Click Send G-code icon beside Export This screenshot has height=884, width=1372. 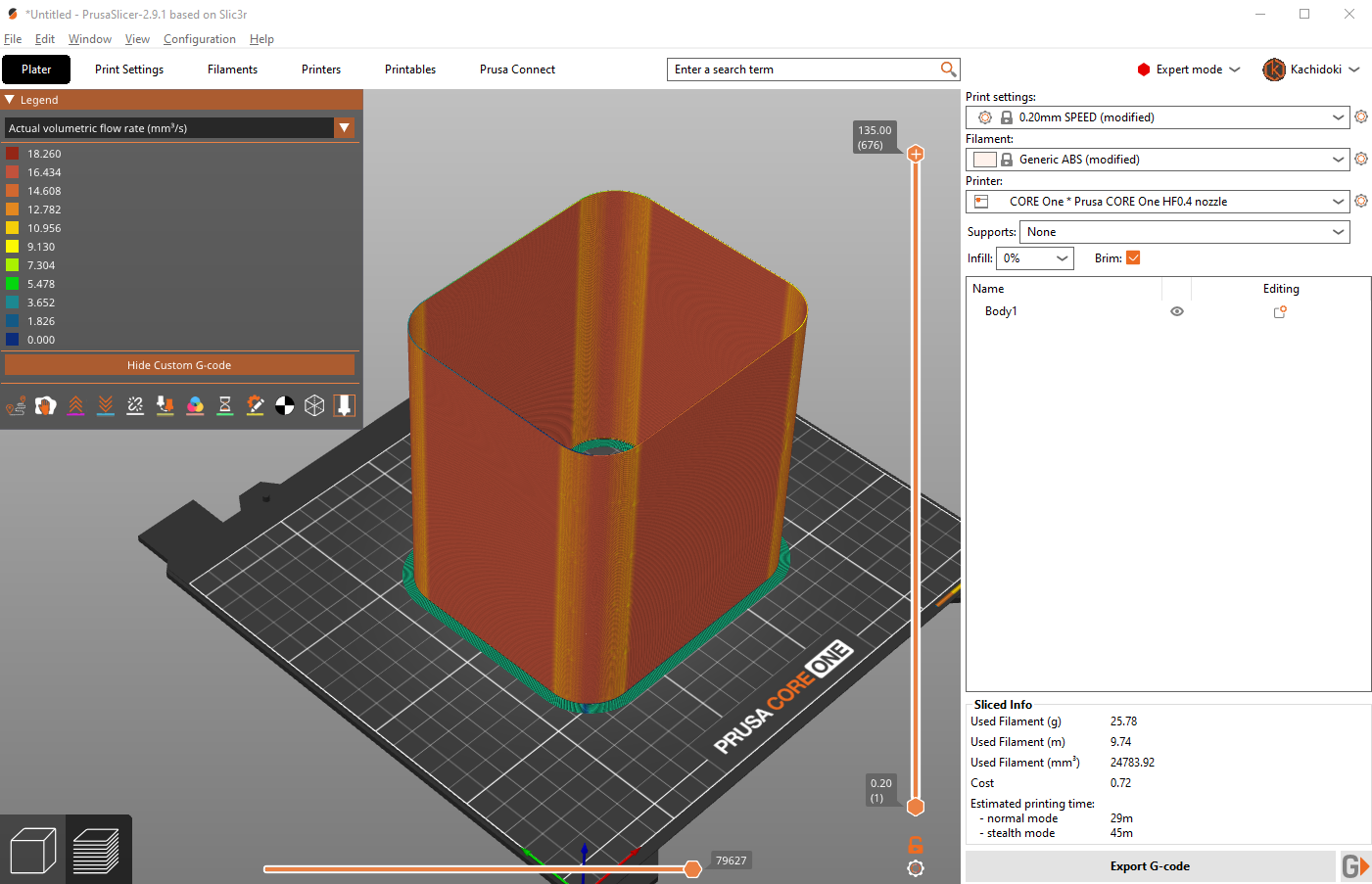pos(1355,866)
